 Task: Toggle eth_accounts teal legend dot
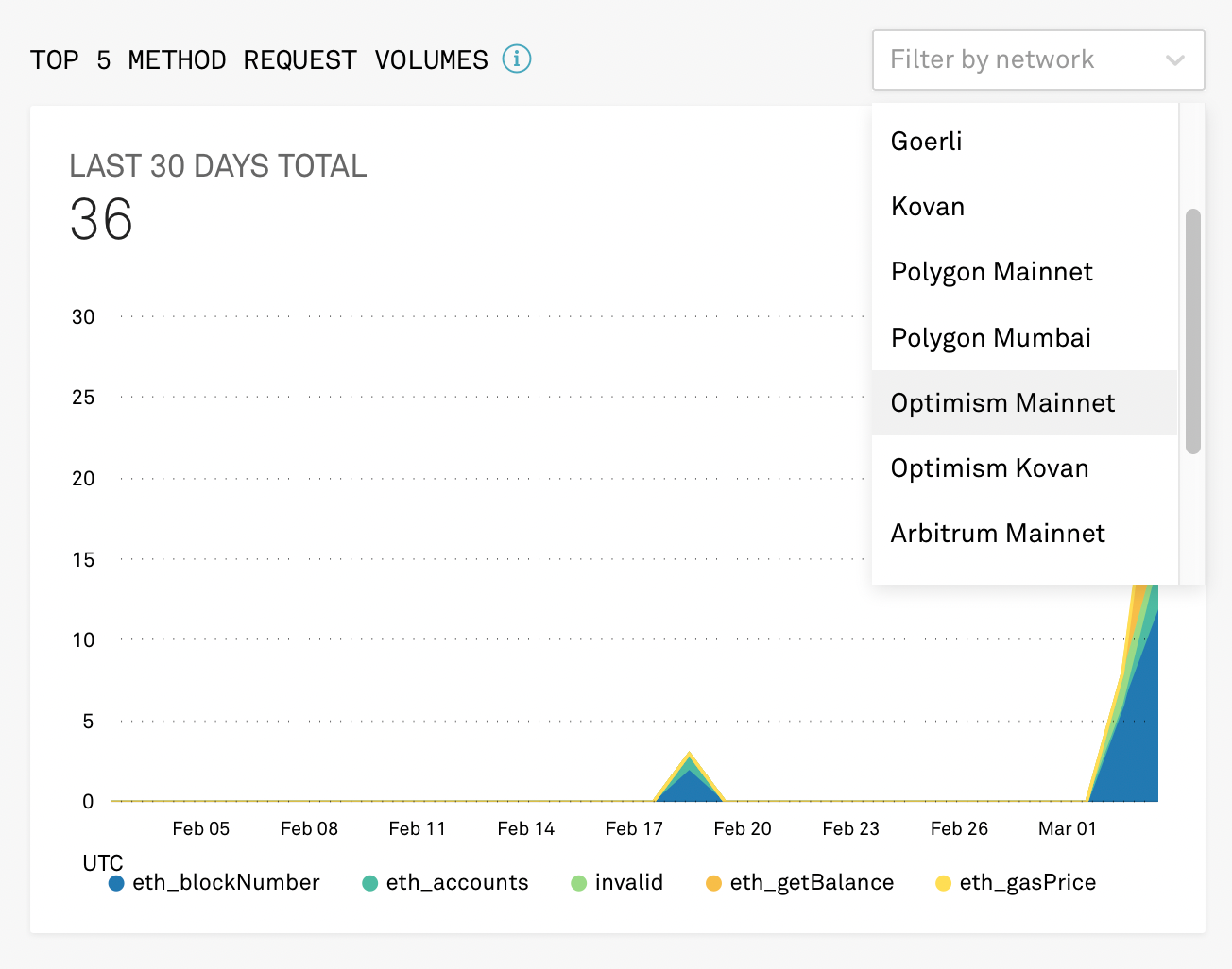pyautogui.click(x=370, y=883)
